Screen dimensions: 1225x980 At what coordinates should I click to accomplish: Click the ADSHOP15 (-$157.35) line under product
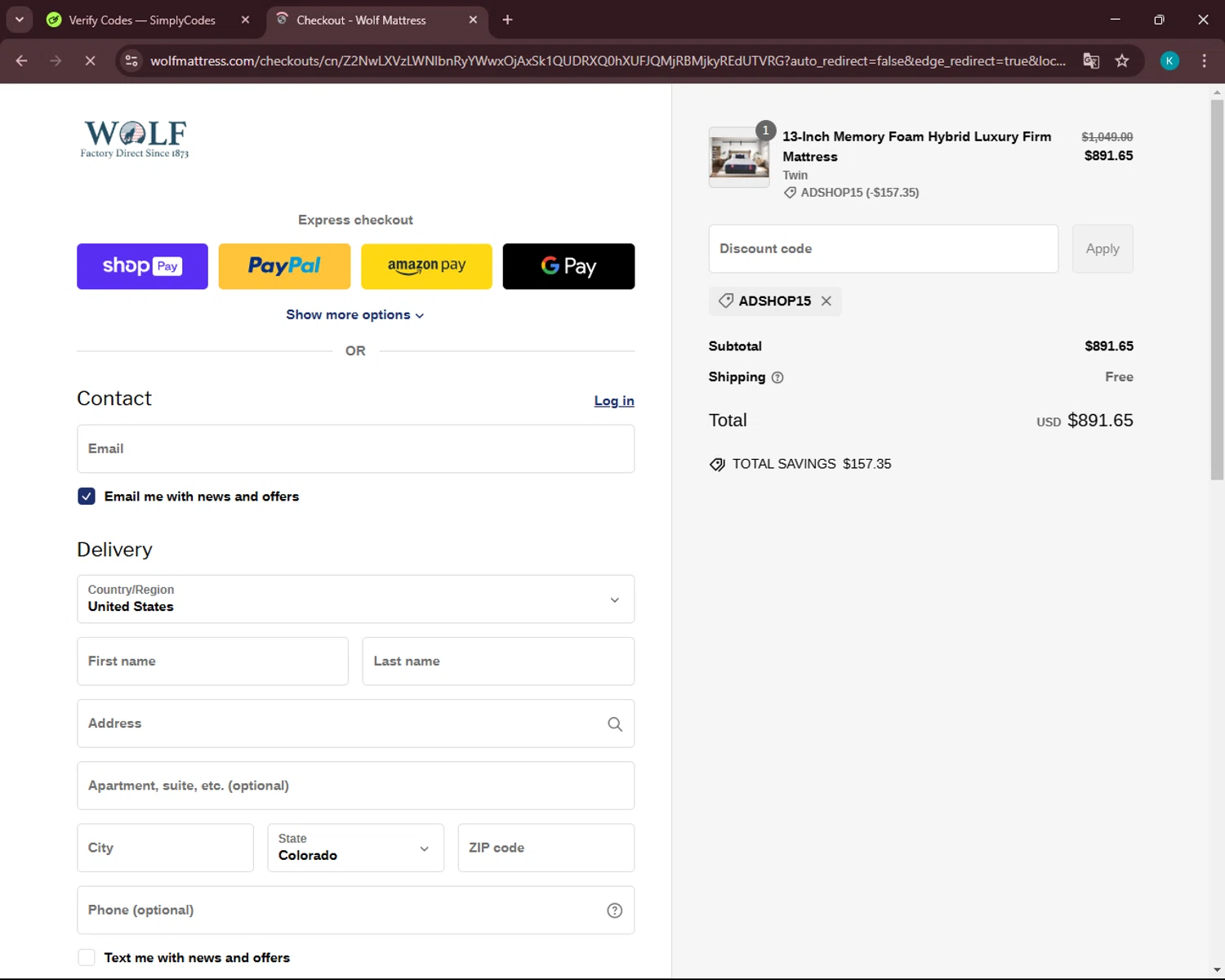click(851, 193)
